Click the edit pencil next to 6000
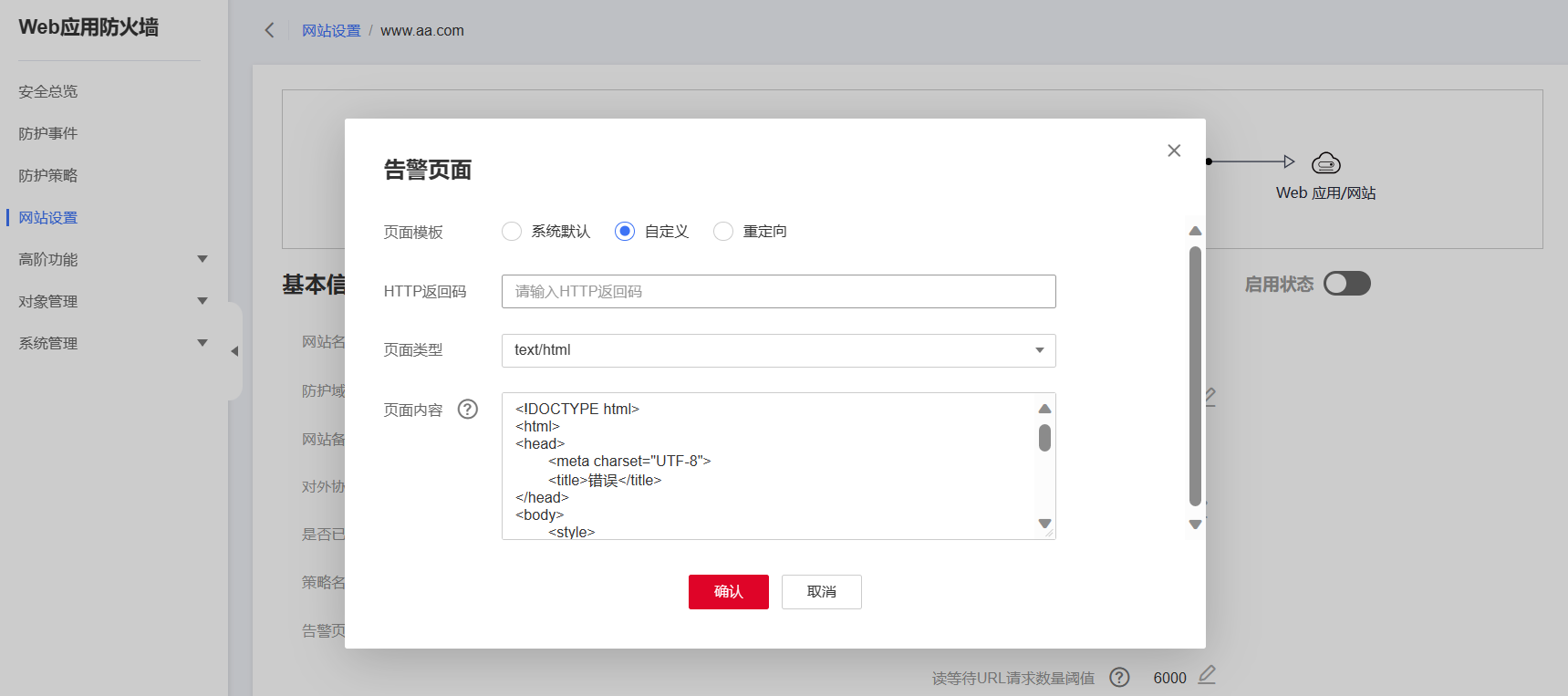This screenshot has height=696, width=1568. point(1207,676)
